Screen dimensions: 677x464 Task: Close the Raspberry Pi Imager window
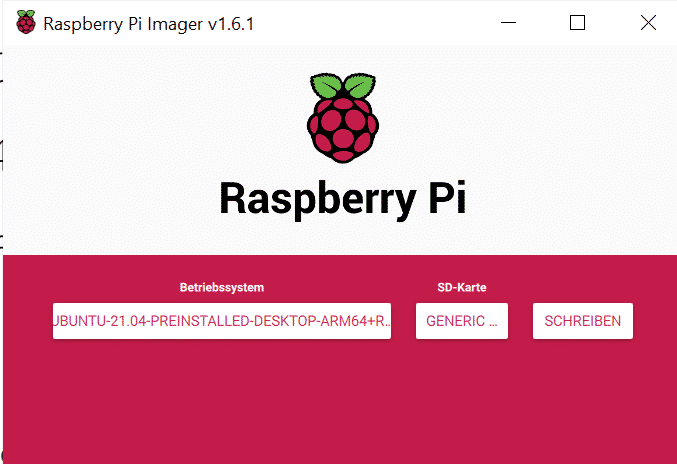(648, 22)
